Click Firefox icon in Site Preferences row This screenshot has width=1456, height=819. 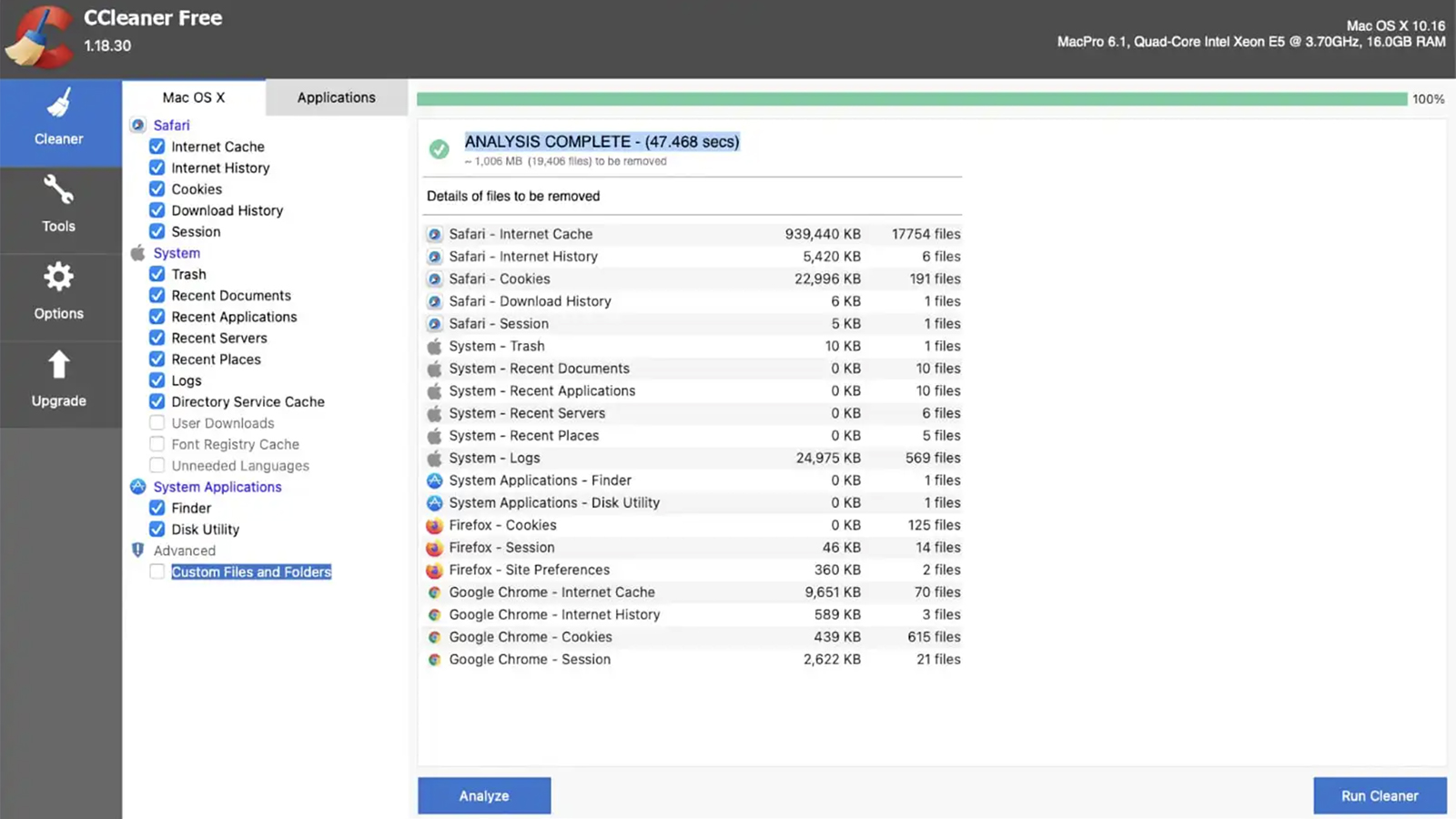point(435,571)
